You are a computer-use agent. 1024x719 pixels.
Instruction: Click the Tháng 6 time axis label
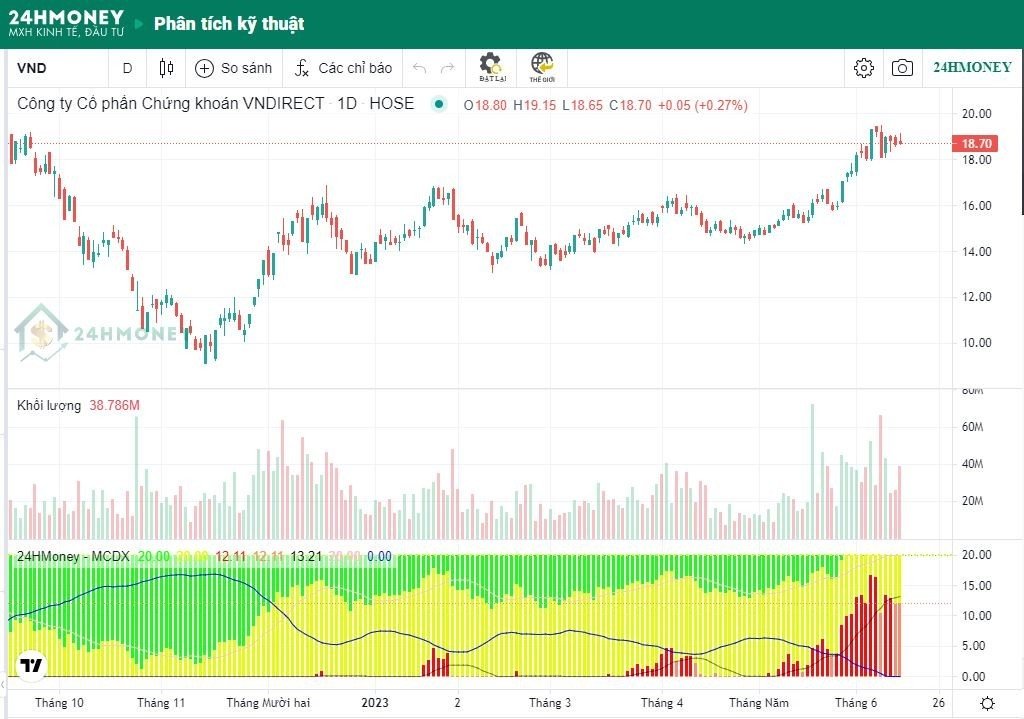pos(856,703)
